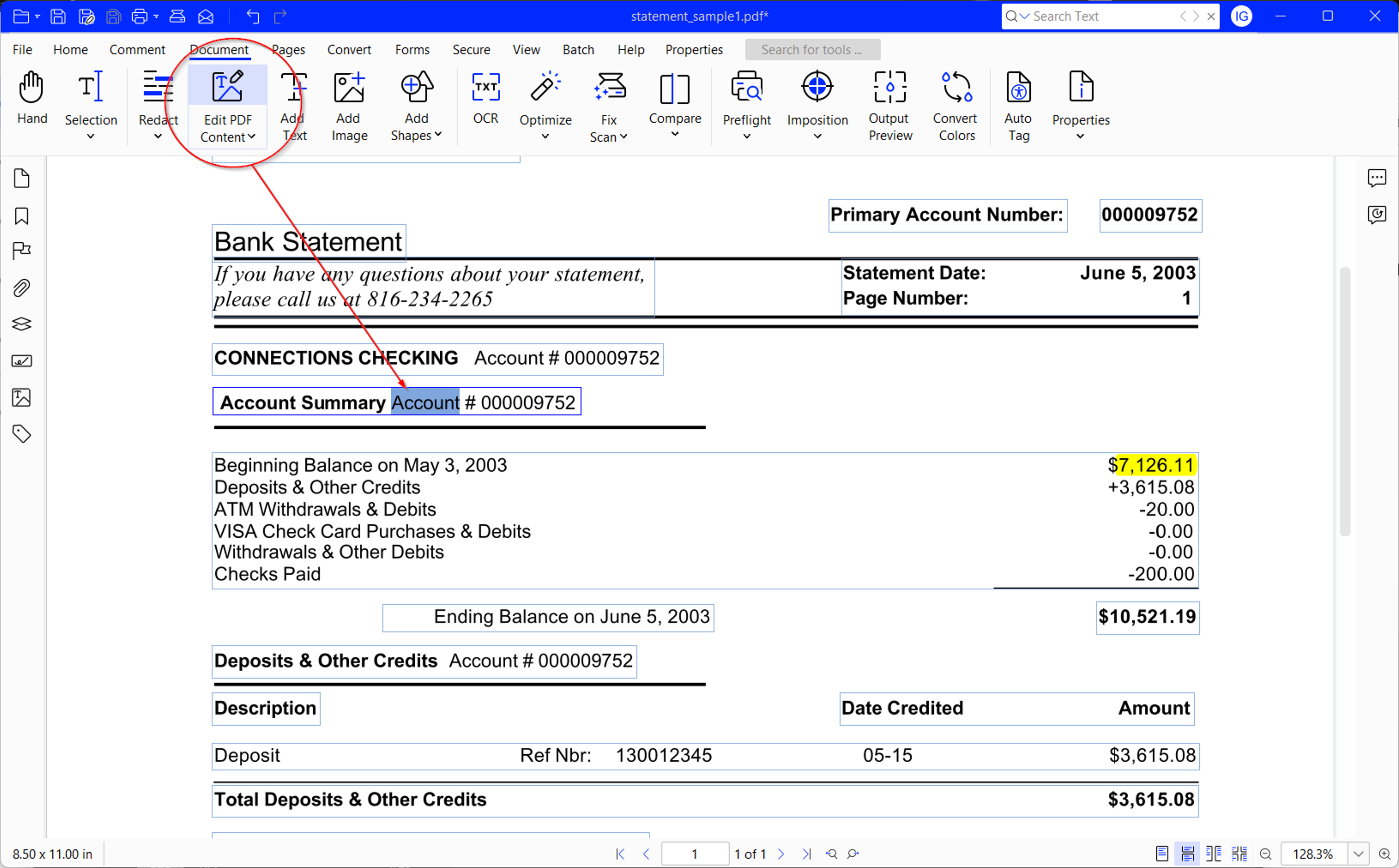Run Auto Tag on the document
The width and height of the screenshot is (1399, 868).
1018,107
